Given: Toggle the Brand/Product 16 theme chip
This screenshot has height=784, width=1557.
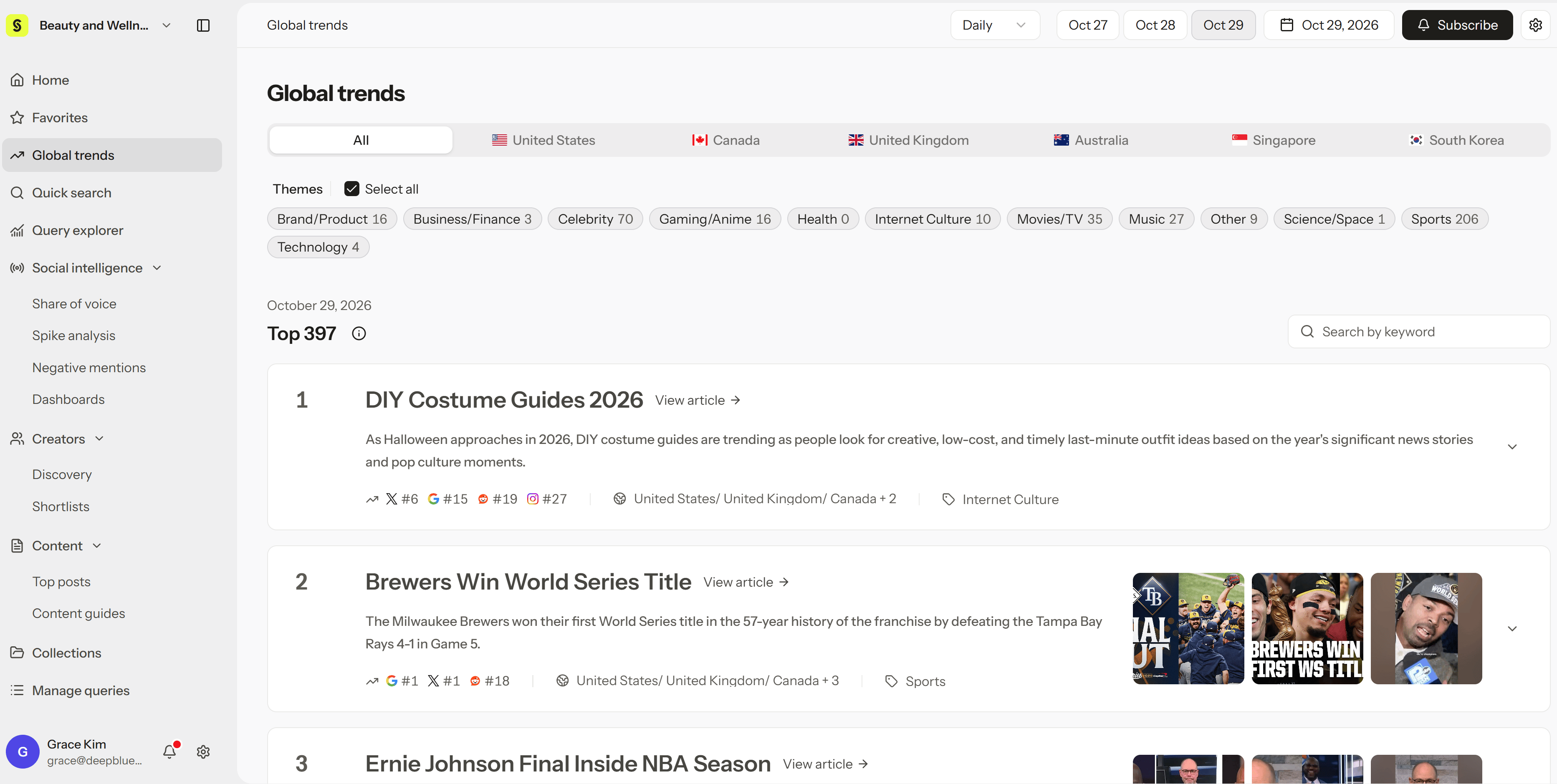Looking at the screenshot, I should (332, 219).
